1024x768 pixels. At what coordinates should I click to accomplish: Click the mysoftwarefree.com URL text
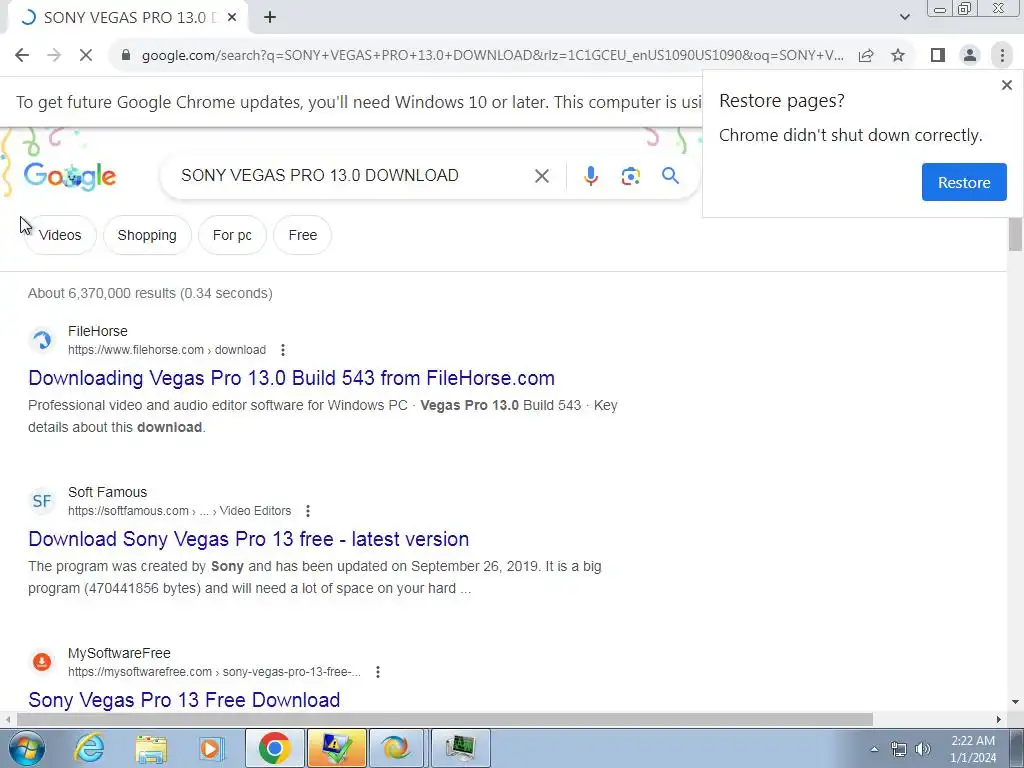tap(214, 672)
